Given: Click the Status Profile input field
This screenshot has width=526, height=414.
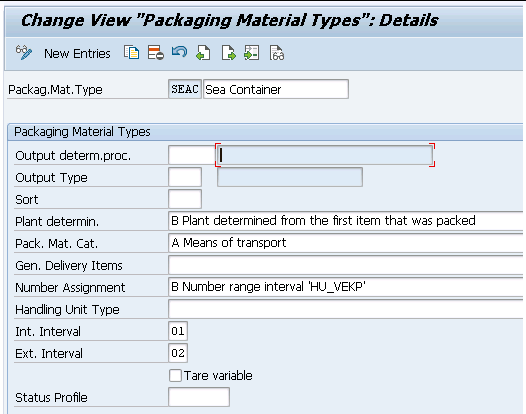Looking at the screenshot, I should 199,397.
